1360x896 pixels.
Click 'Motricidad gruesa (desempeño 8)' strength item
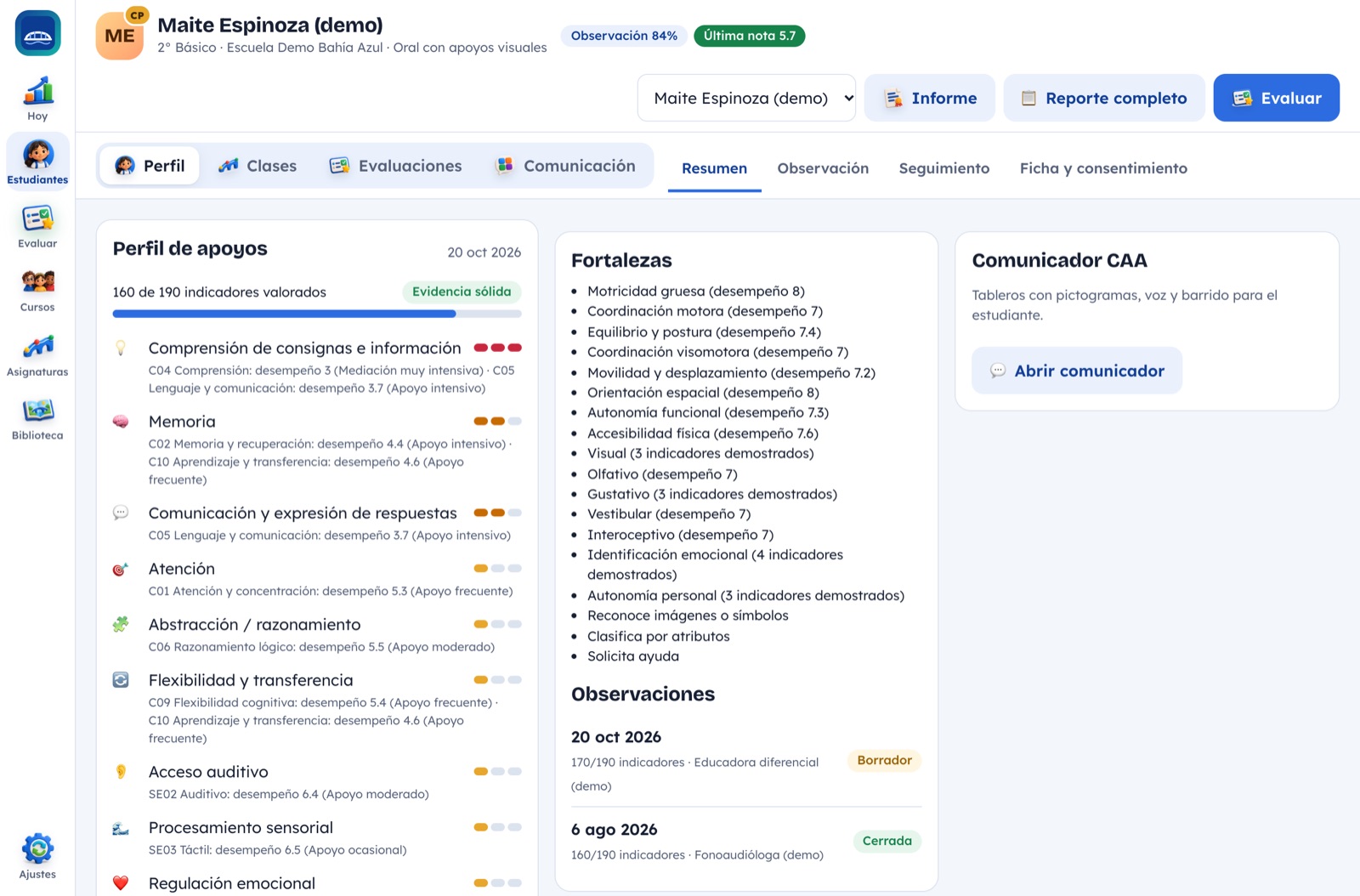[x=696, y=291]
